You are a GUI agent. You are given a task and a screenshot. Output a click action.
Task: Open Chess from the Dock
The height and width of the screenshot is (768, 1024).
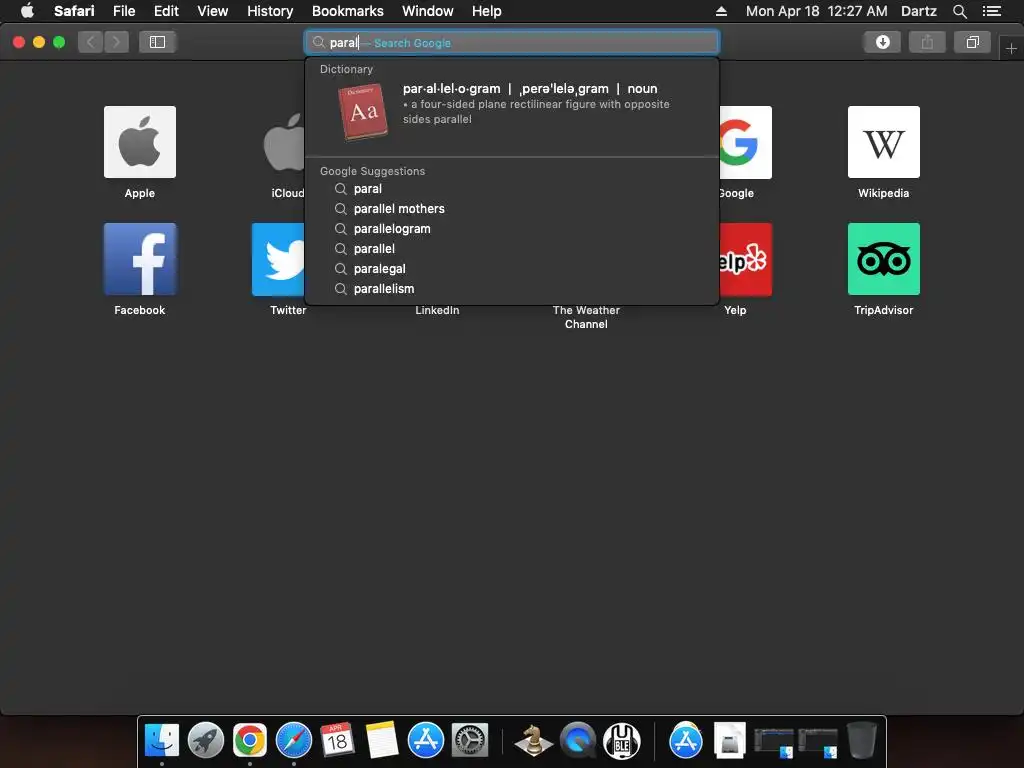tap(534, 741)
